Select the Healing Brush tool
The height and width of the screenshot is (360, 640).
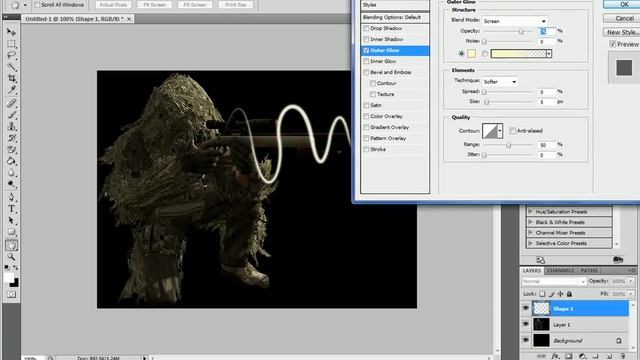(x=11, y=103)
